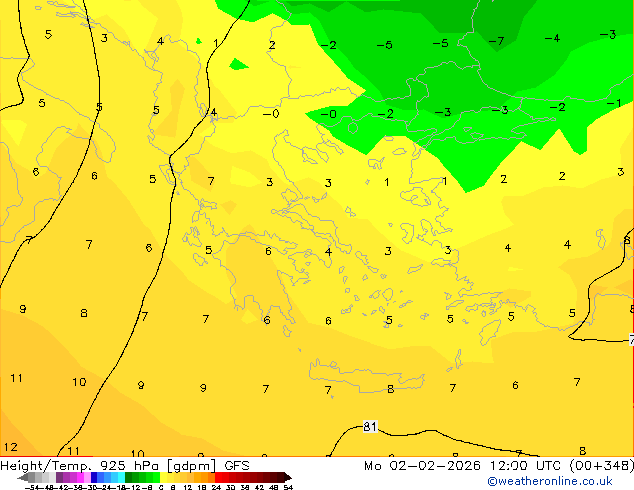Pick the bright red legend swatch at 24
The width and height of the screenshot is (634, 490).
click(218, 477)
